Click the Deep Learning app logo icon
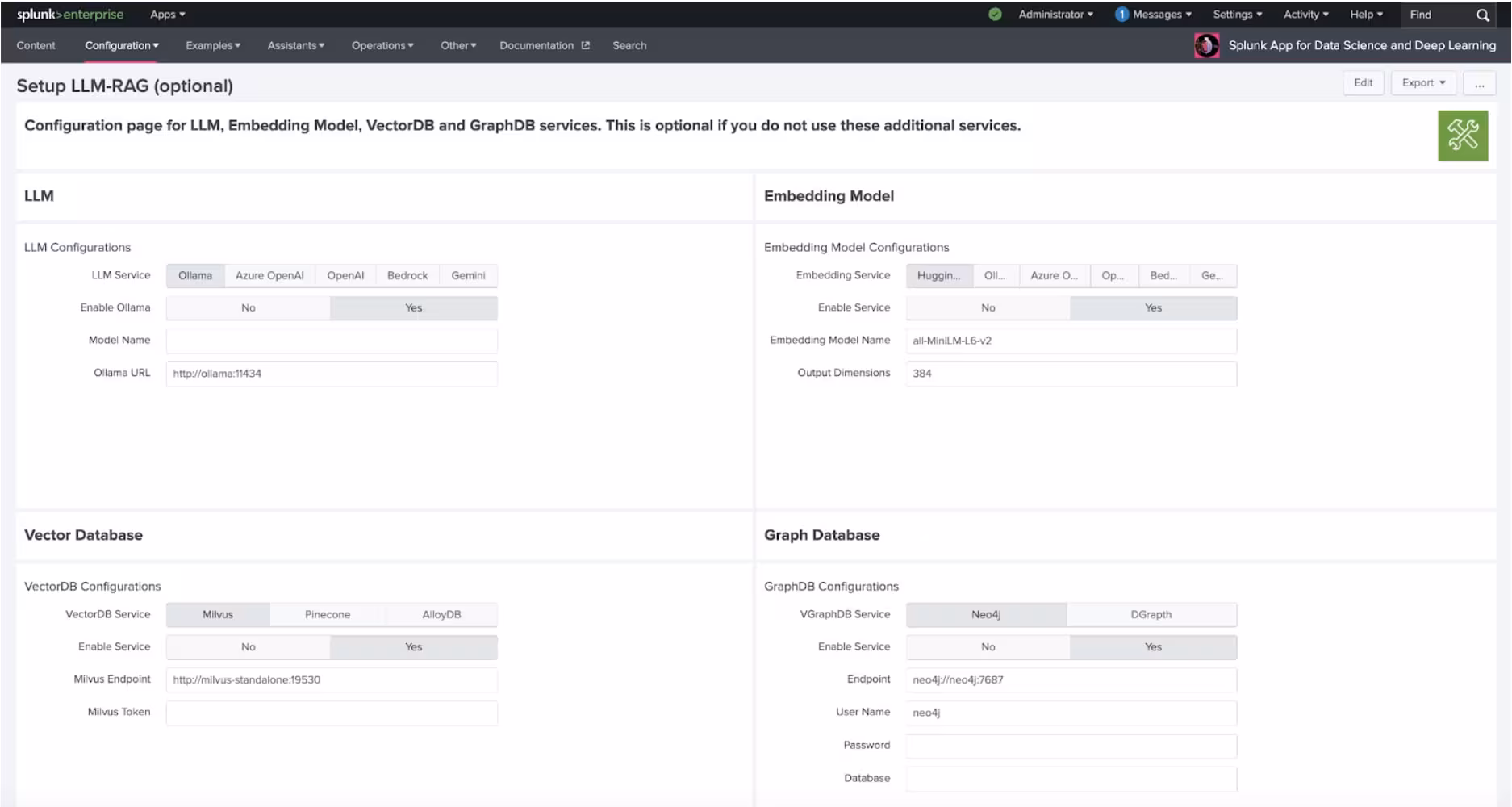This screenshot has height=807, width=1512. (x=1206, y=45)
